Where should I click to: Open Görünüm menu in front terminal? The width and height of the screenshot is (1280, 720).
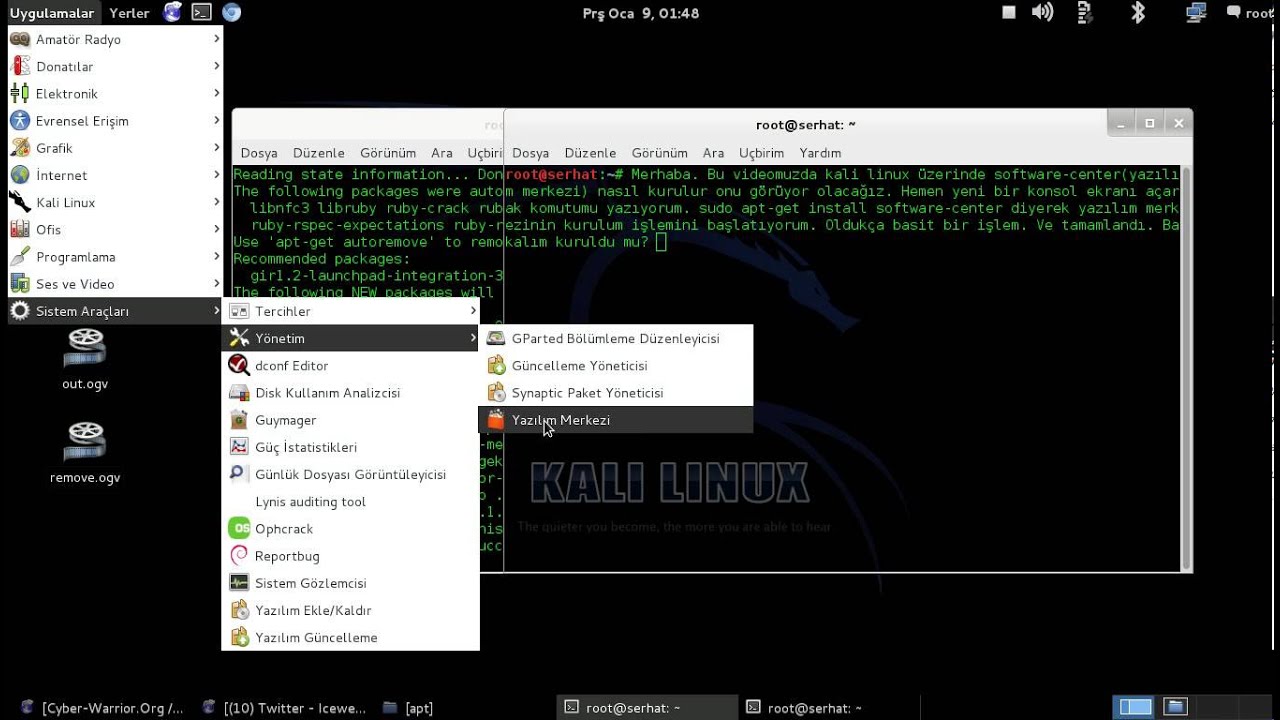pos(659,153)
